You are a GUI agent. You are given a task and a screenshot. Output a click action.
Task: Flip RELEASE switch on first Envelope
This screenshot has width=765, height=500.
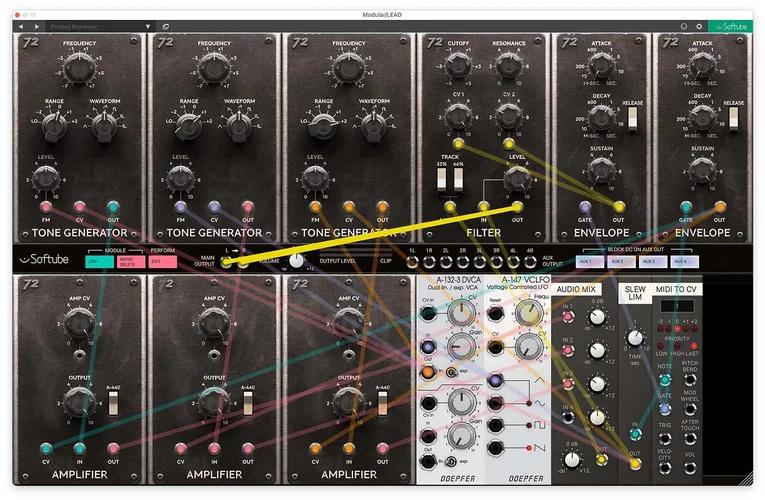[632, 119]
